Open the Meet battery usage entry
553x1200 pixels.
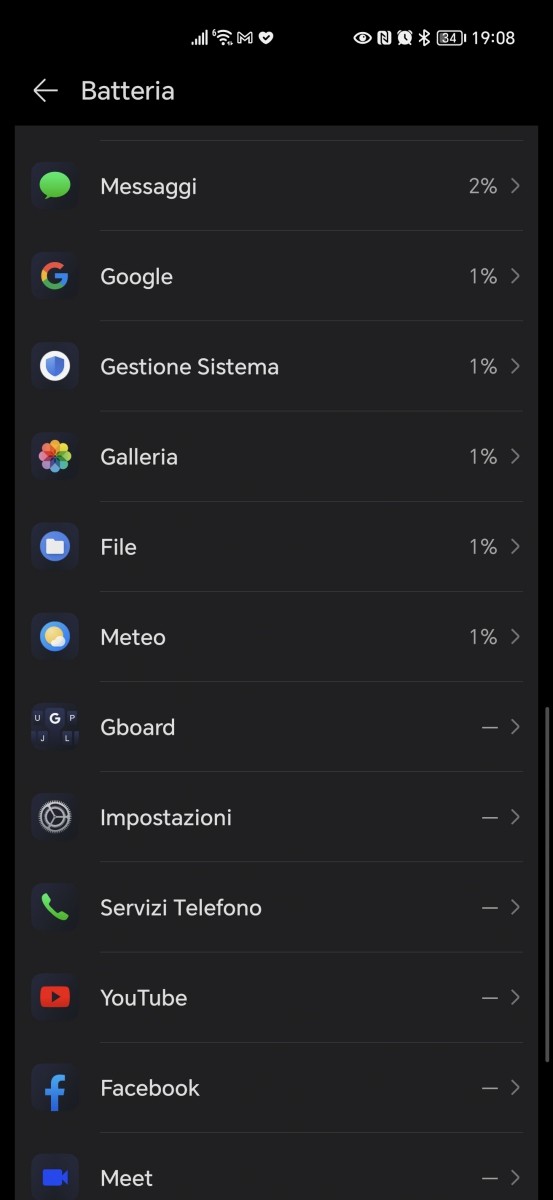click(x=276, y=1170)
